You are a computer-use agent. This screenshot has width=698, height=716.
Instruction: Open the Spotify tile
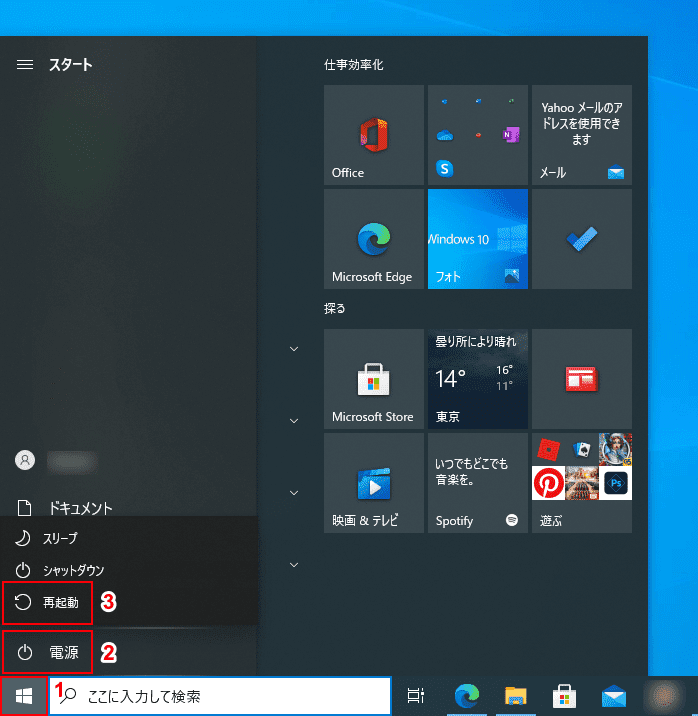[478, 483]
